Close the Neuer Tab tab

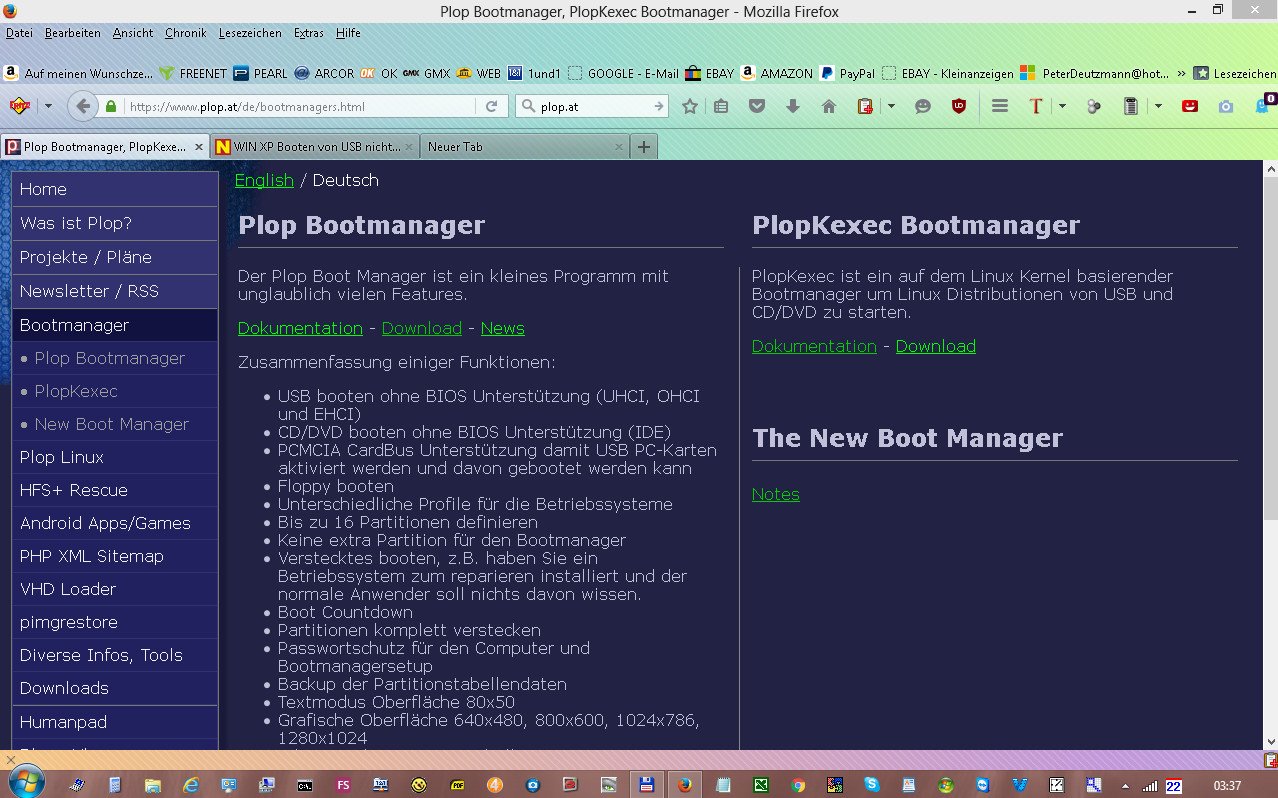tap(619, 147)
